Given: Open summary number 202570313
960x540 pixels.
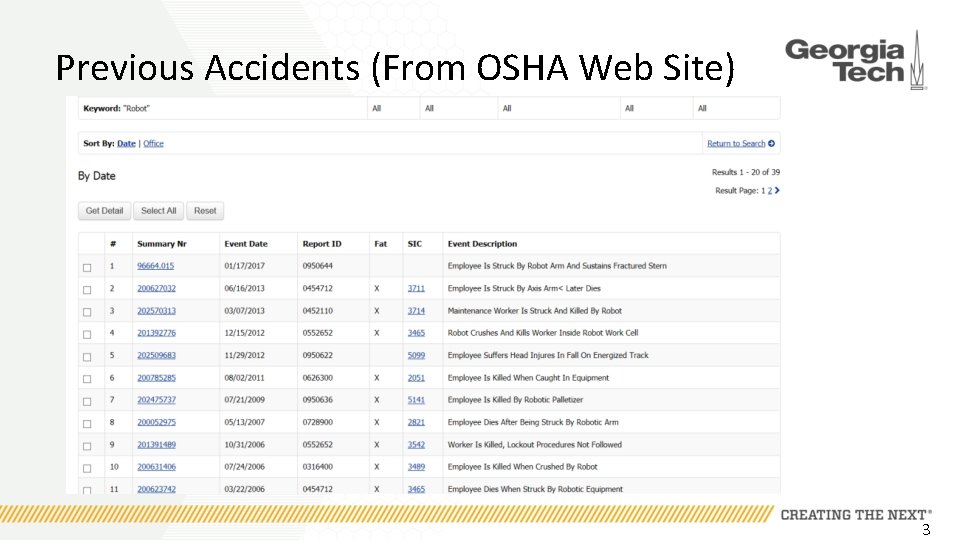Looking at the screenshot, I should click(156, 311).
